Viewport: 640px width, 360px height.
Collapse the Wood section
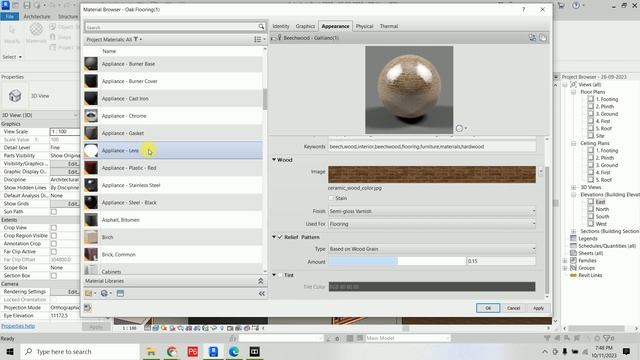(x=274, y=160)
